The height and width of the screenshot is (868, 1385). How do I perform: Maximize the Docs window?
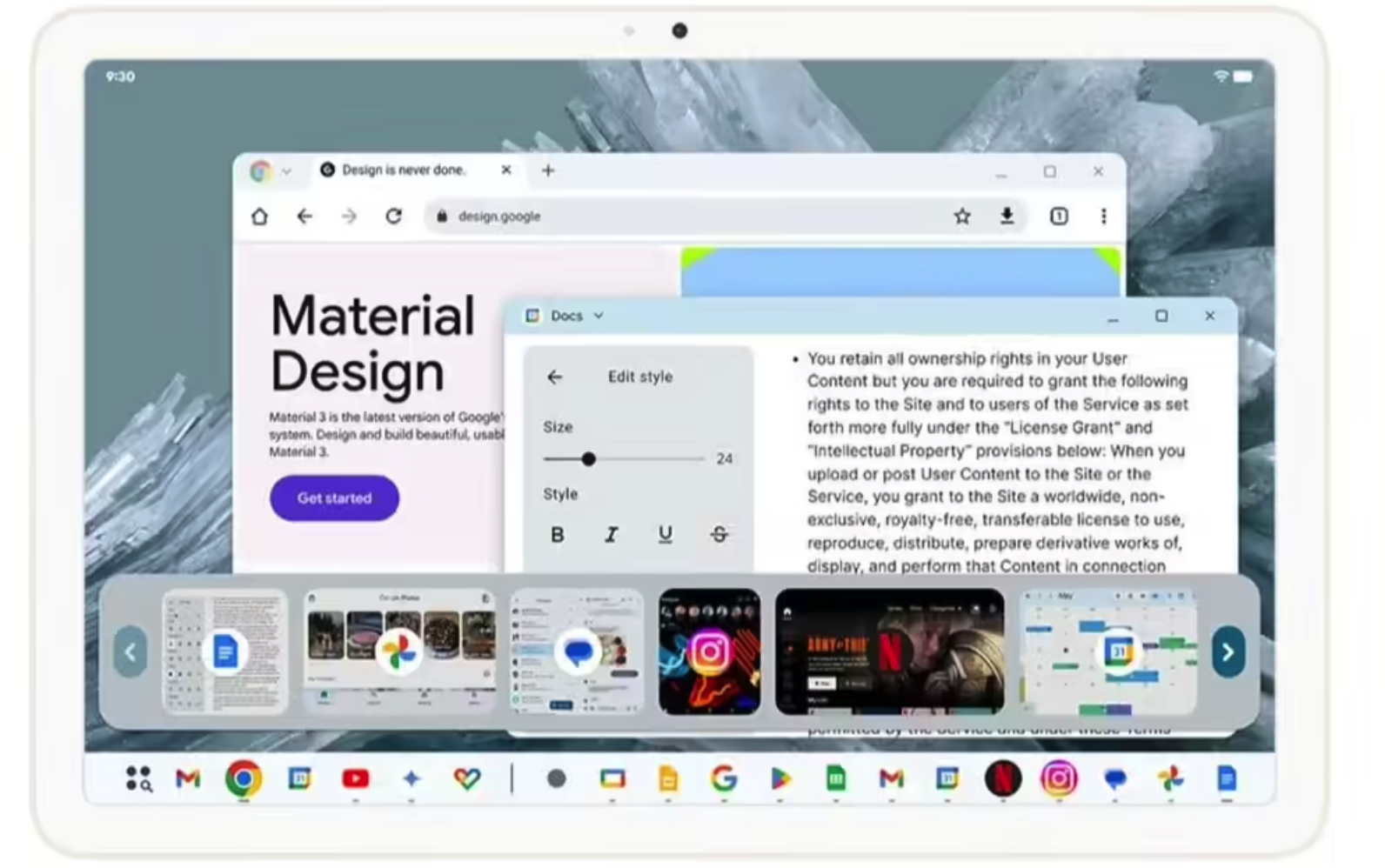click(1161, 316)
